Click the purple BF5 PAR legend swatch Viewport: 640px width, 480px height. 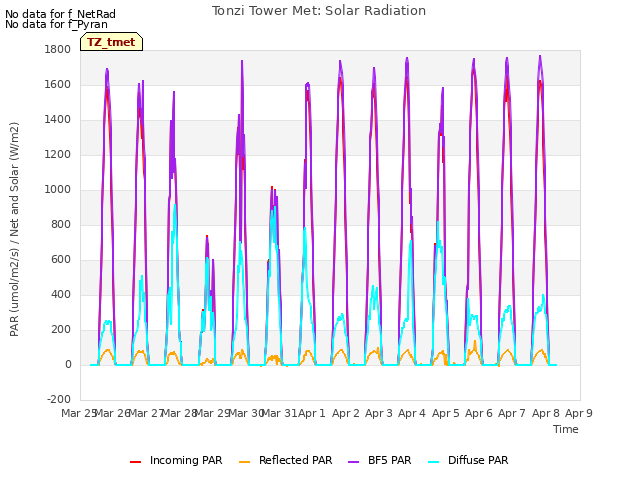tap(353, 461)
